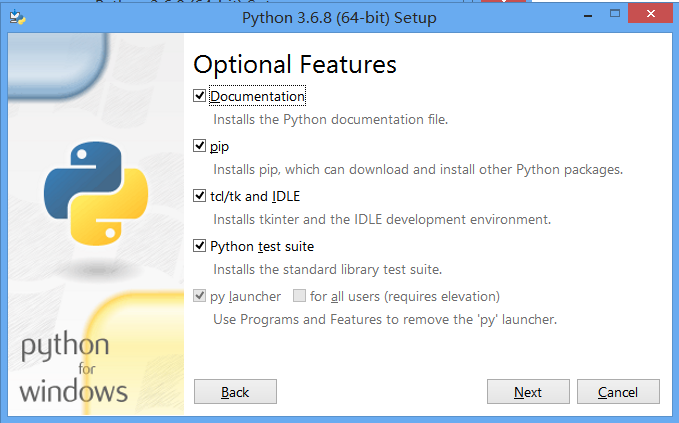Click the pip description text
The image size is (679, 423).
418,169
